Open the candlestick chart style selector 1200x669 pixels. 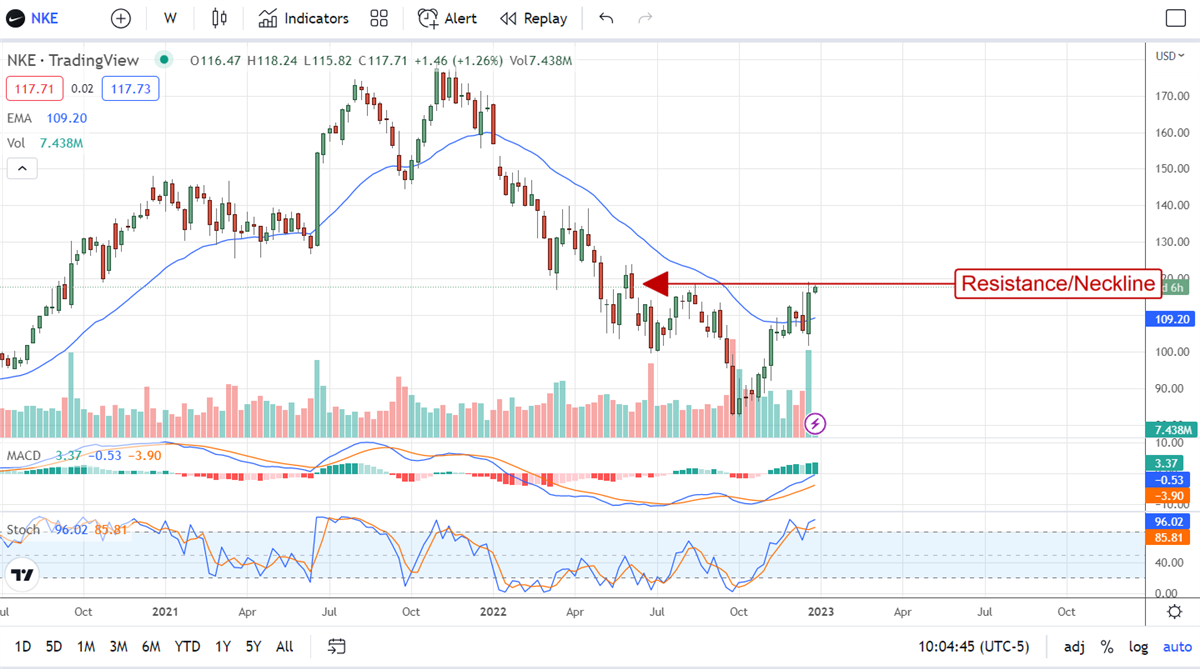[x=220, y=18]
